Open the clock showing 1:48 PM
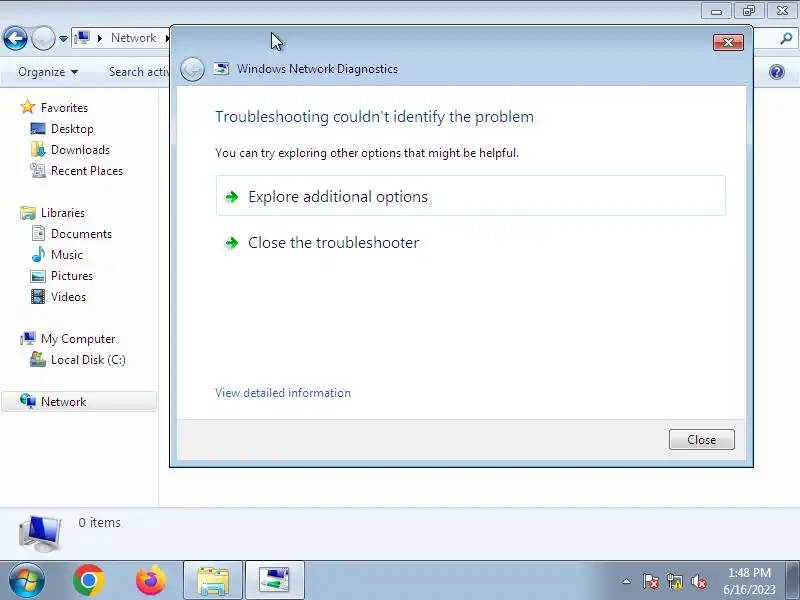This screenshot has height=600, width=800. tap(749, 581)
